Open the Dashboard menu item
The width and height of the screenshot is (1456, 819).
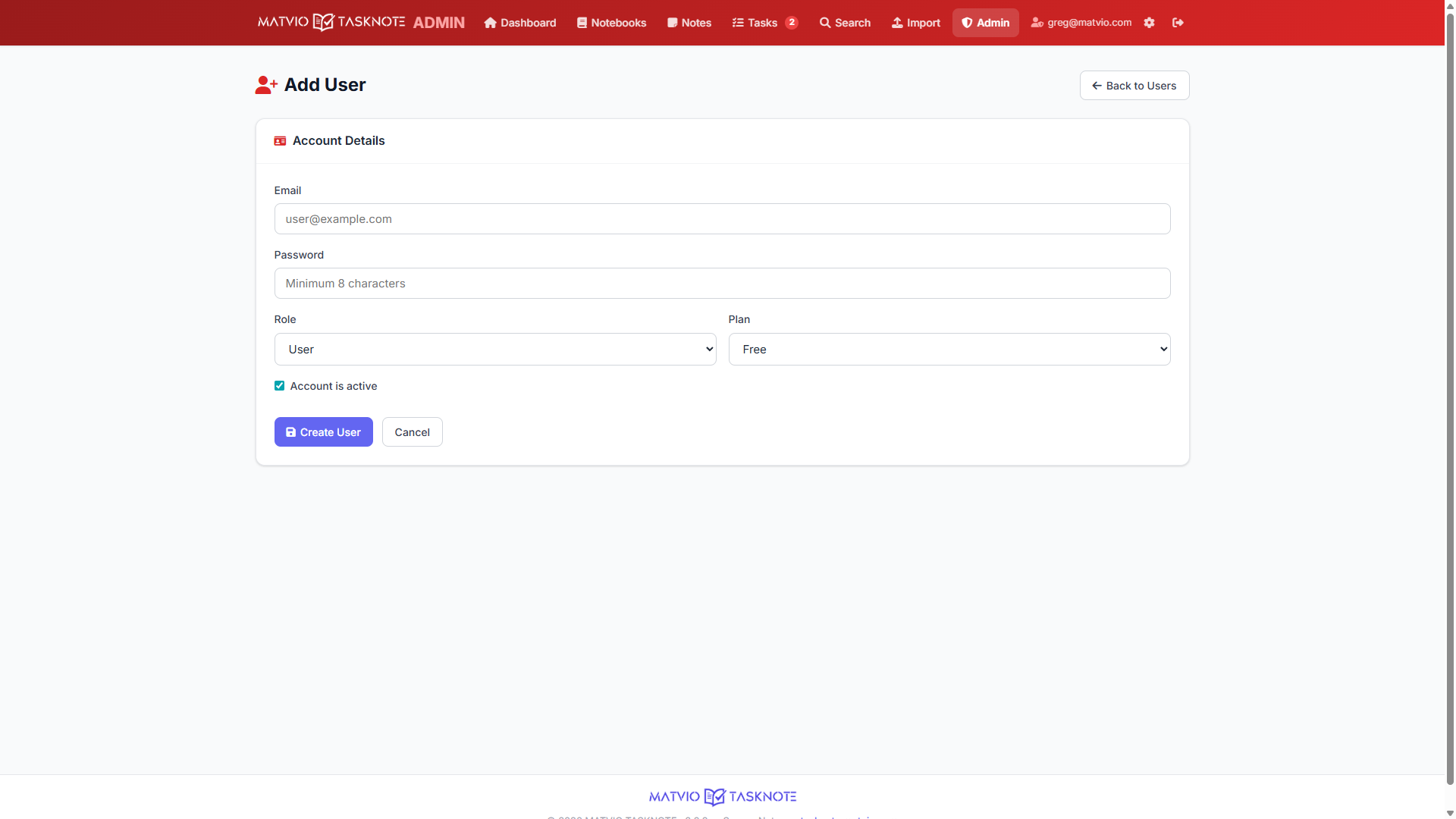pos(520,23)
